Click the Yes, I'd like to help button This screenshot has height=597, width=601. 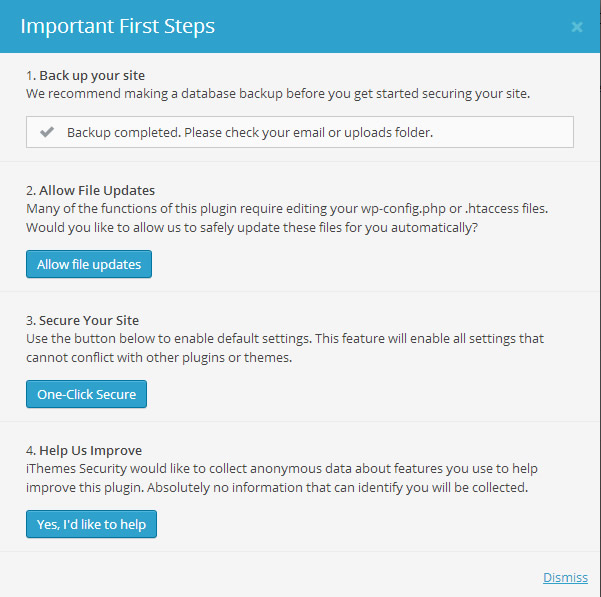click(91, 524)
